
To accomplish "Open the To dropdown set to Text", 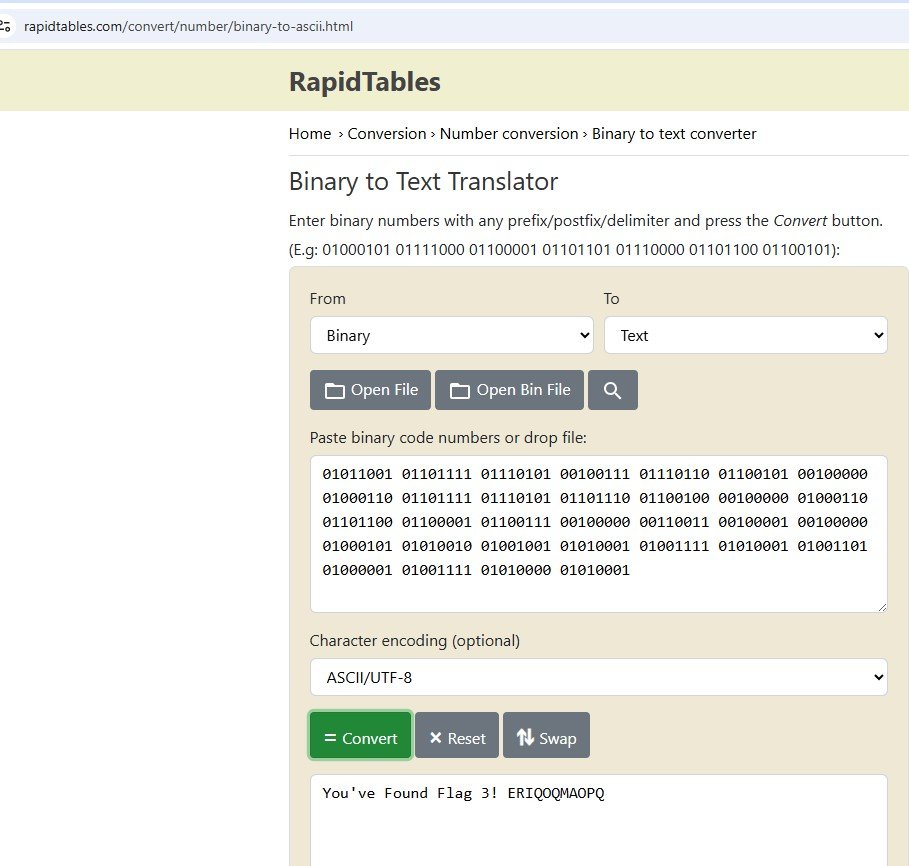I will click(745, 335).
